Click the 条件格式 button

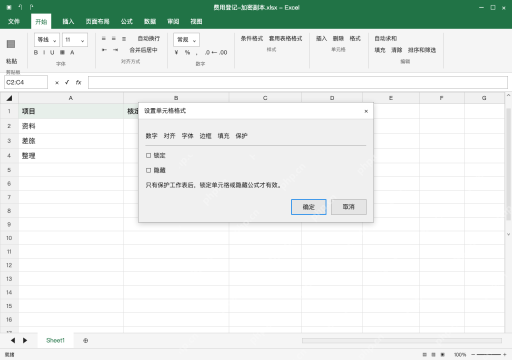[x=252, y=39]
